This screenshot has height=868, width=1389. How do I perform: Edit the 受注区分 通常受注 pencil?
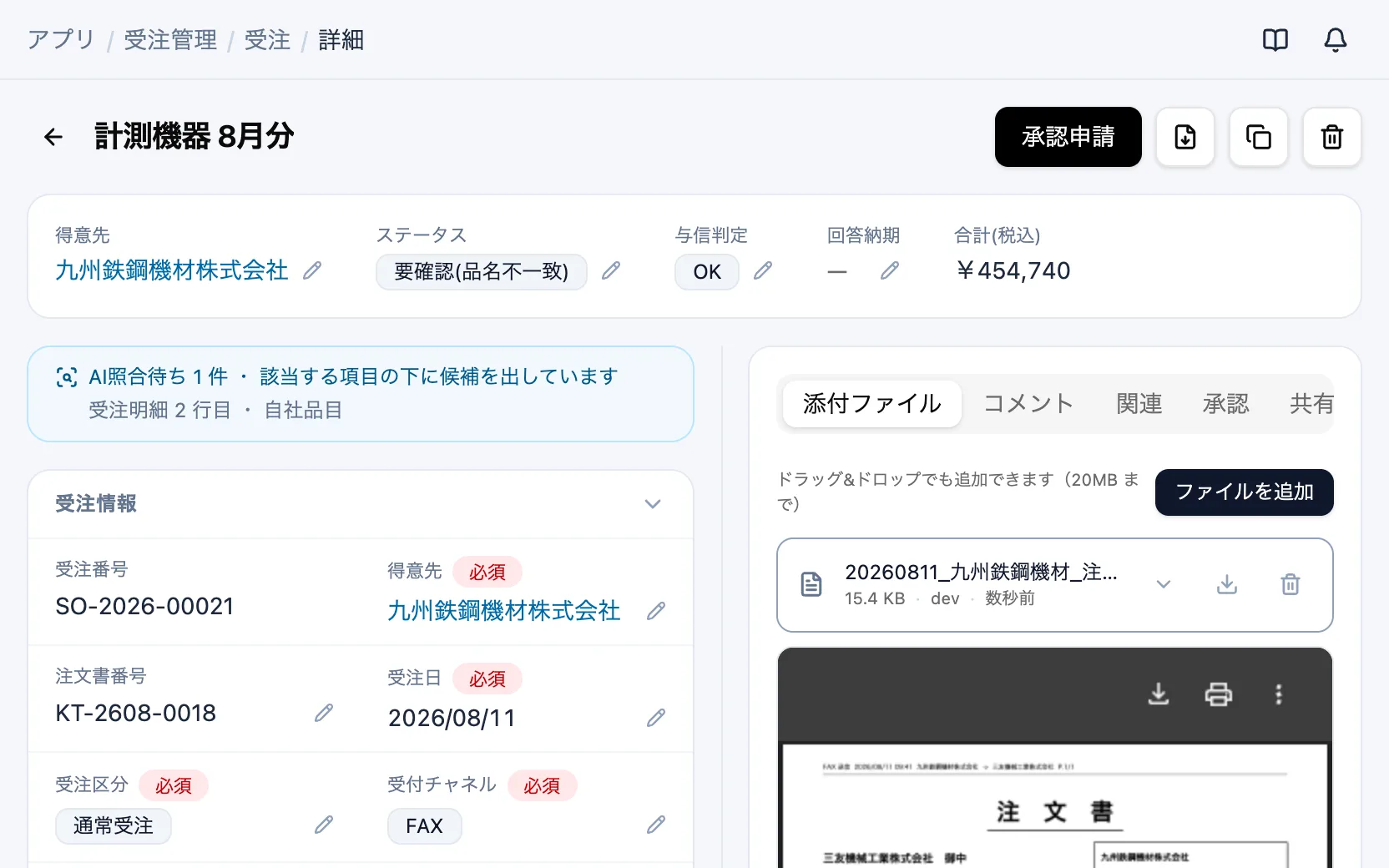tap(324, 825)
